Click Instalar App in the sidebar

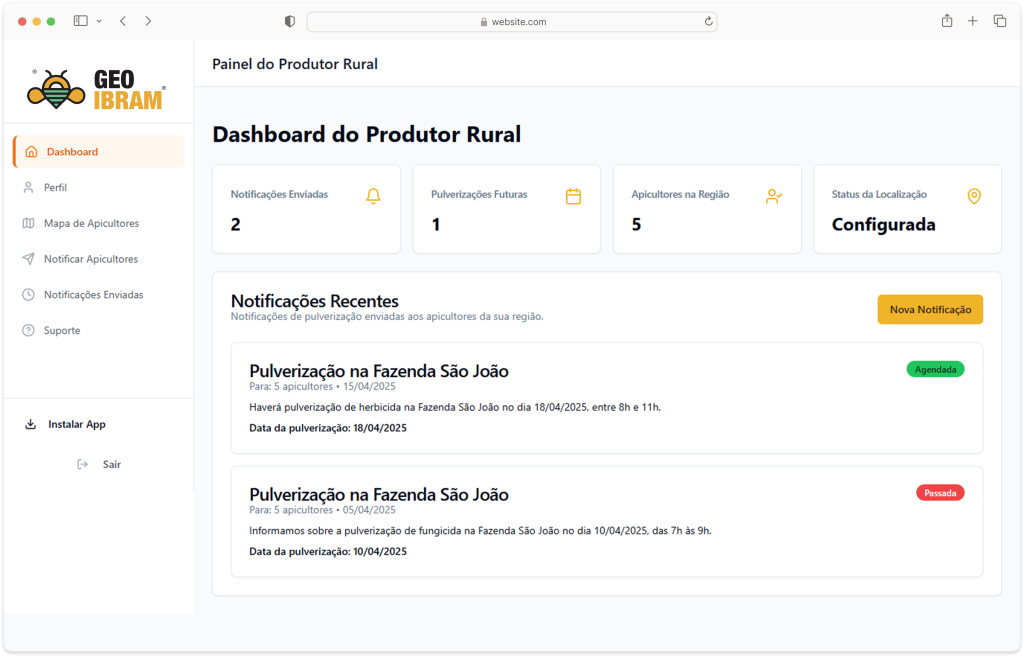(76, 424)
